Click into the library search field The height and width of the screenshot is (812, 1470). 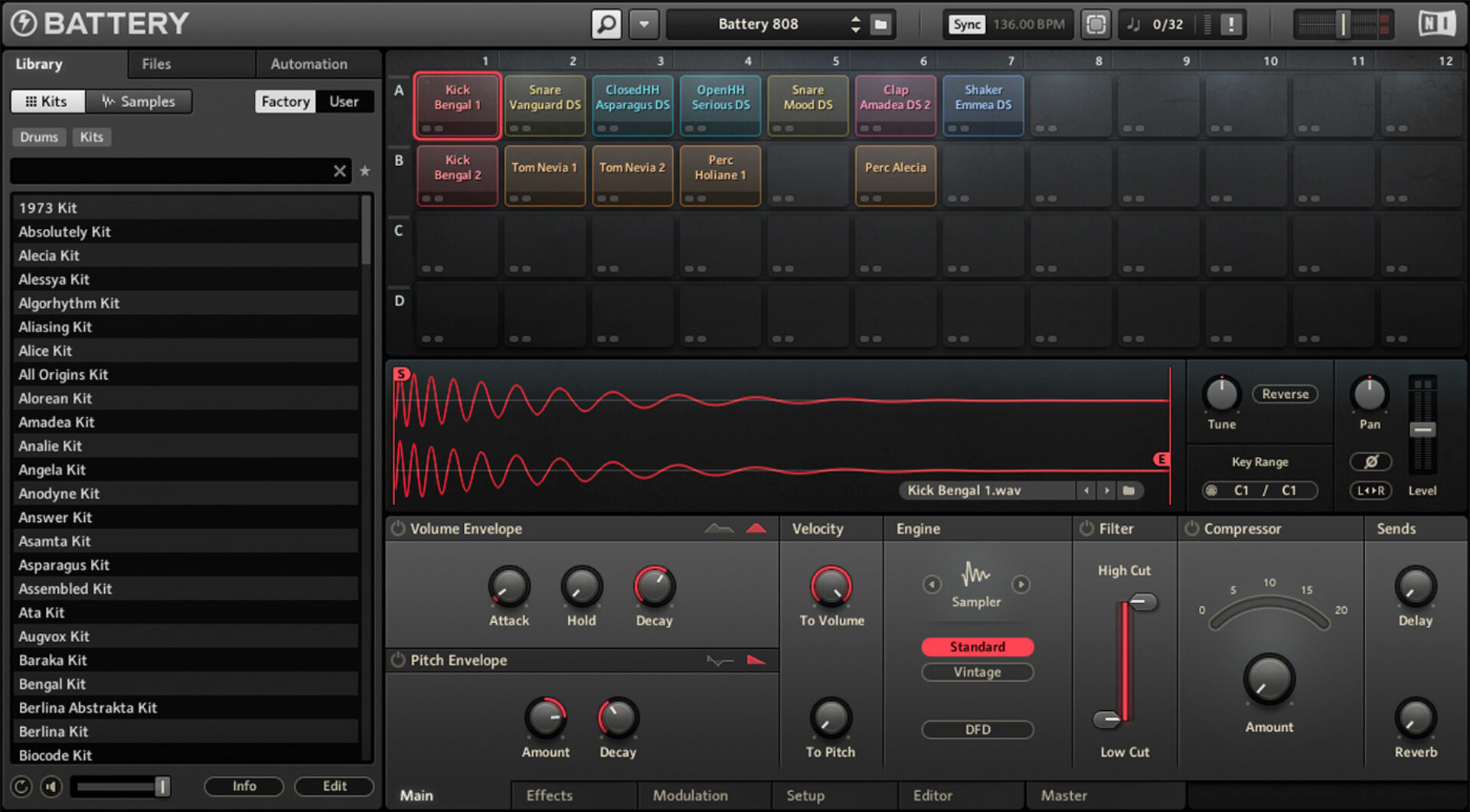[x=171, y=171]
